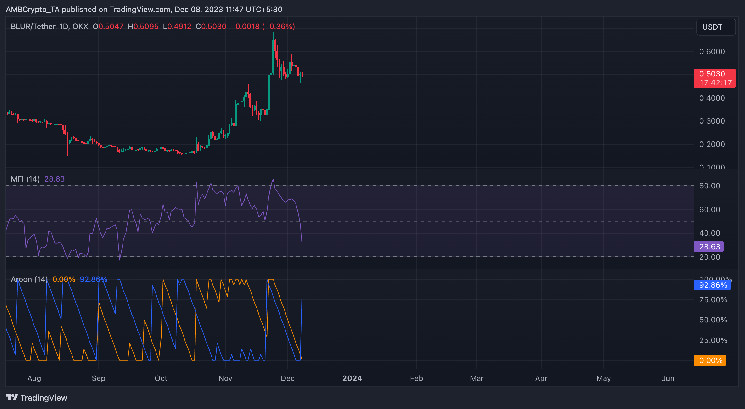Viewport: 745px width, 409px height.
Task: Click the Feb time axis label
Action: tap(416, 378)
